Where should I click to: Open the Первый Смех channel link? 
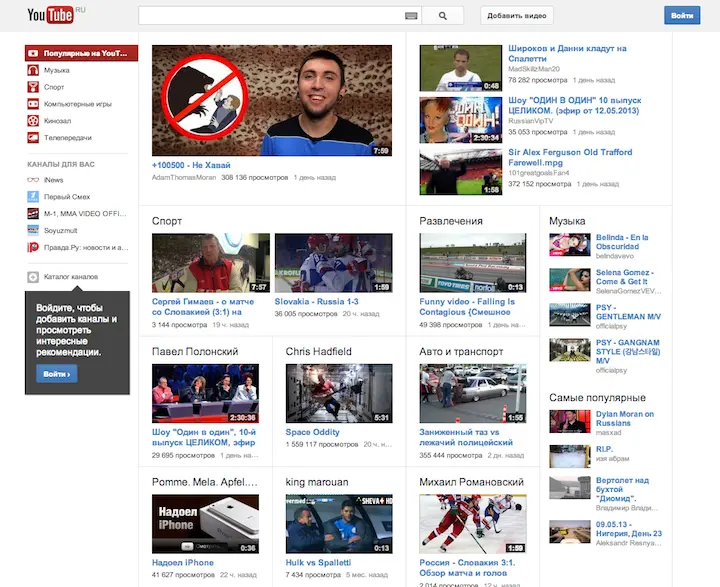67,197
